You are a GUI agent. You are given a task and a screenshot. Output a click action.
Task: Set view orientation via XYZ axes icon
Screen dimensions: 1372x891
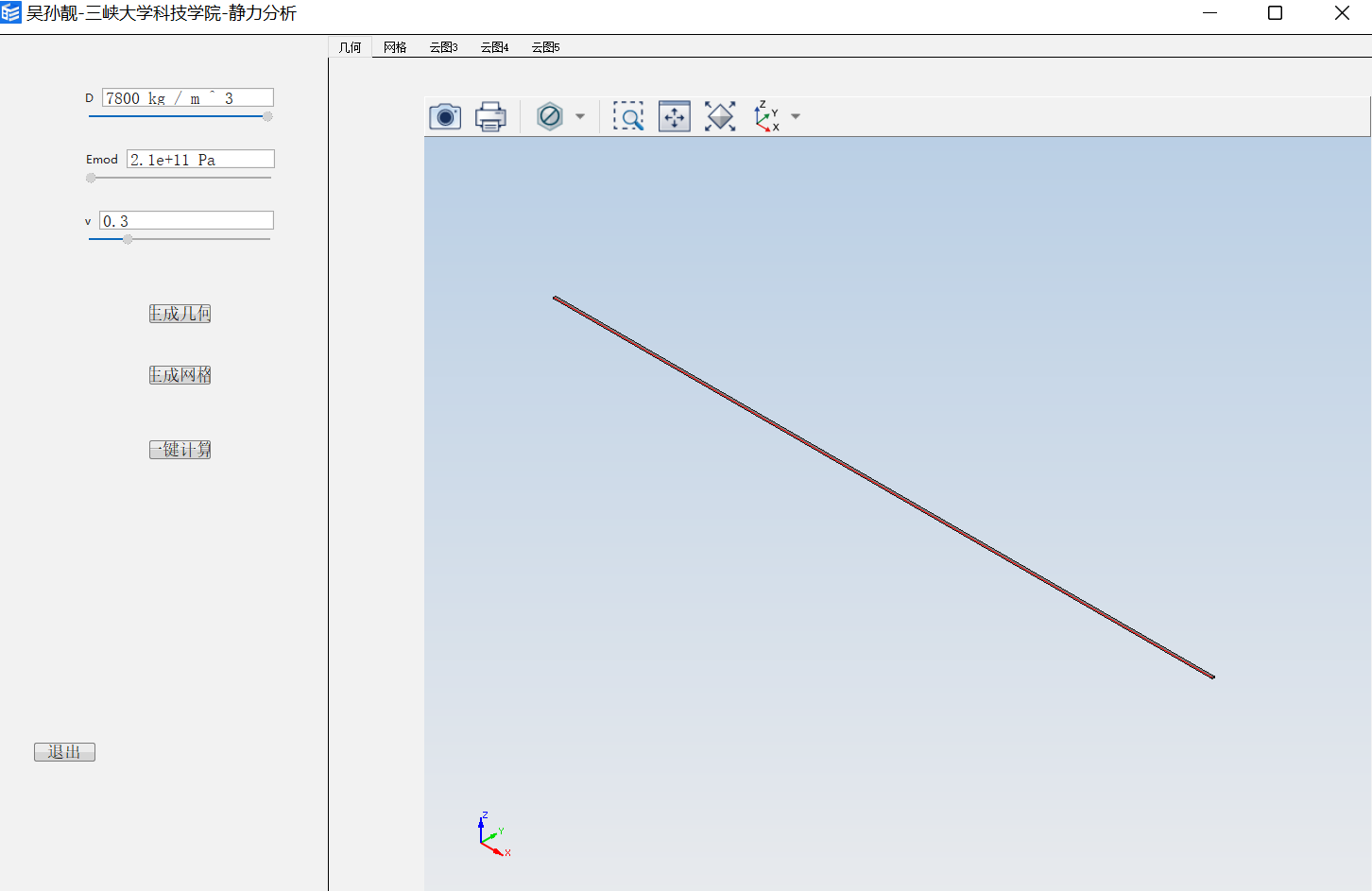click(x=766, y=116)
